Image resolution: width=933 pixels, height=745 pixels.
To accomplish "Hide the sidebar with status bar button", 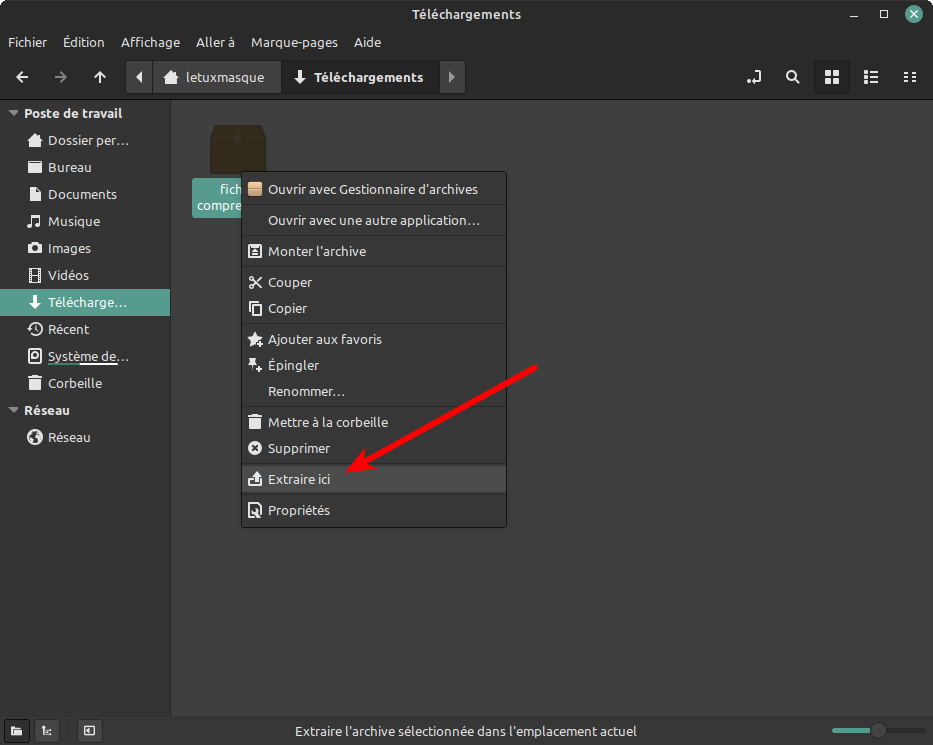I will tap(89, 731).
